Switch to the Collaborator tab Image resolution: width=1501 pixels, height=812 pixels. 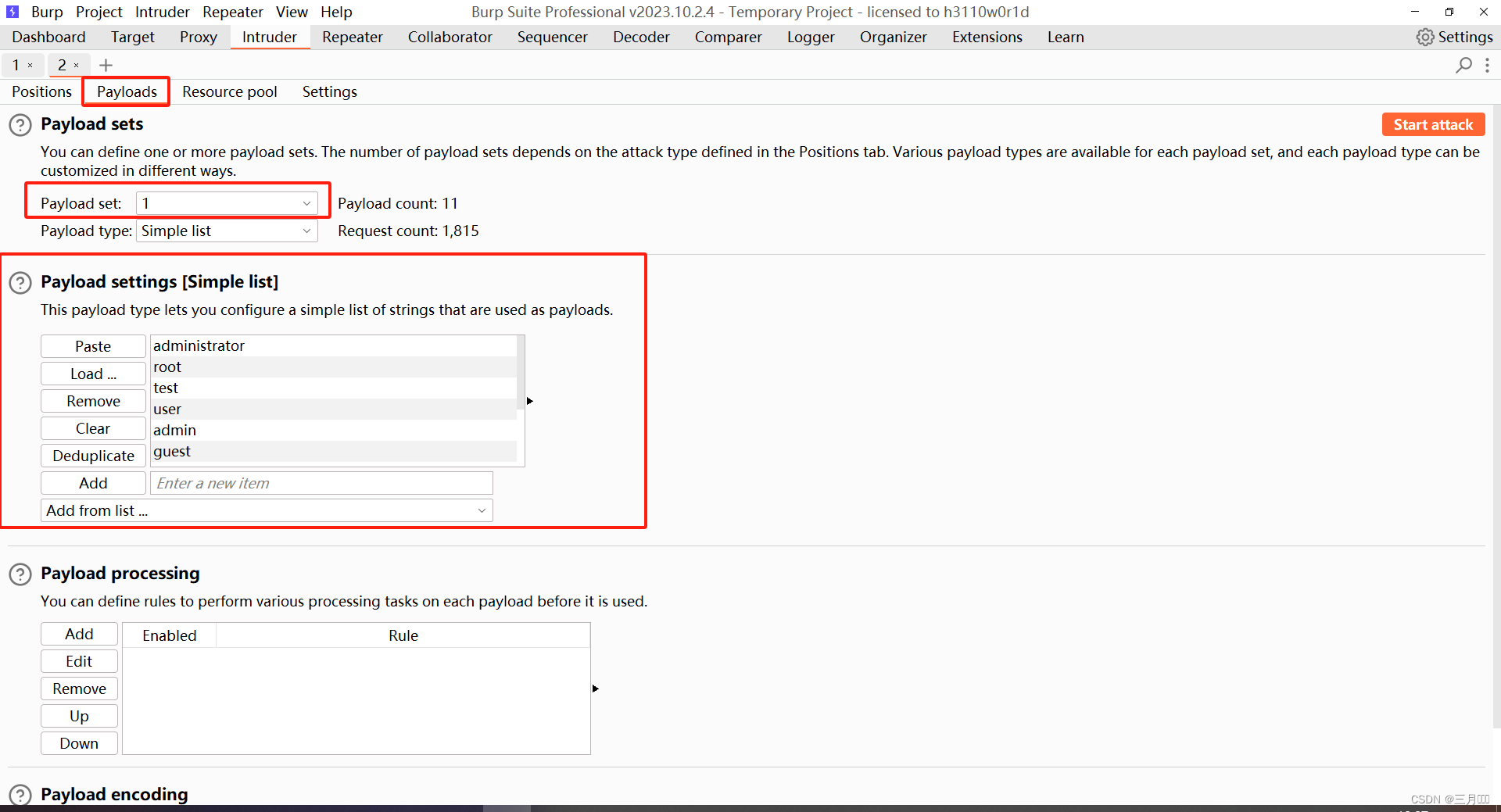pos(450,37)
